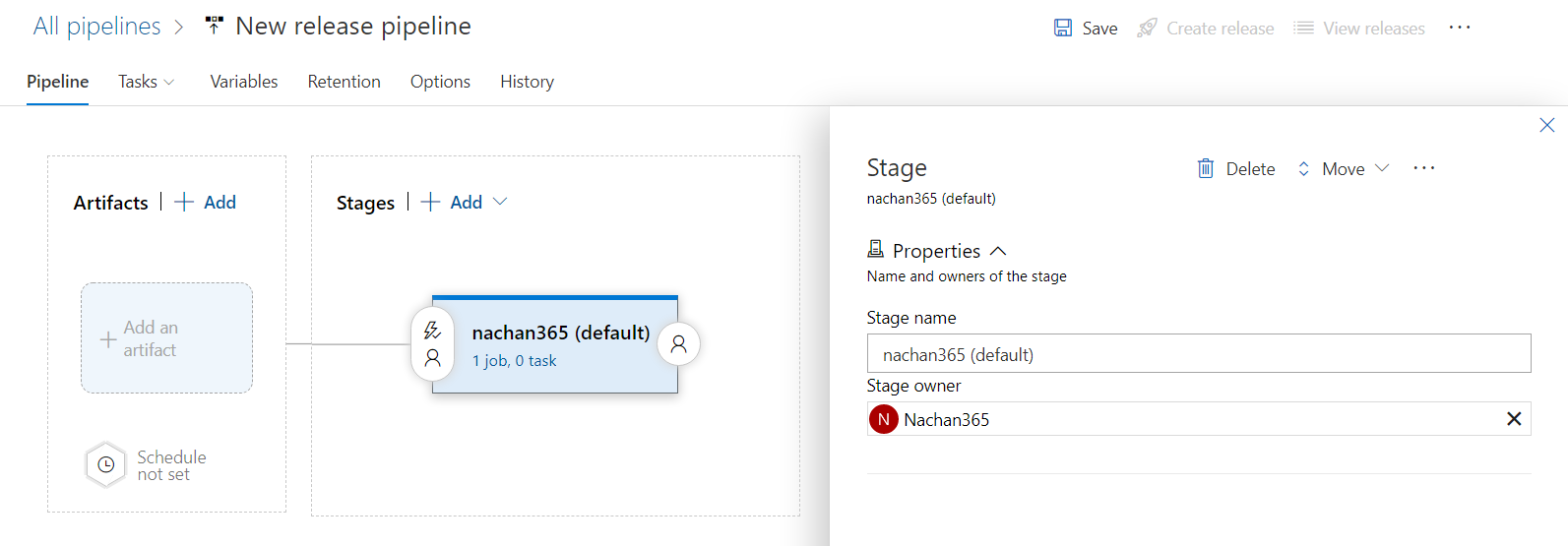Add a new artifact using Add button
The image size is (1568, 546).
(x=207, y=203)
